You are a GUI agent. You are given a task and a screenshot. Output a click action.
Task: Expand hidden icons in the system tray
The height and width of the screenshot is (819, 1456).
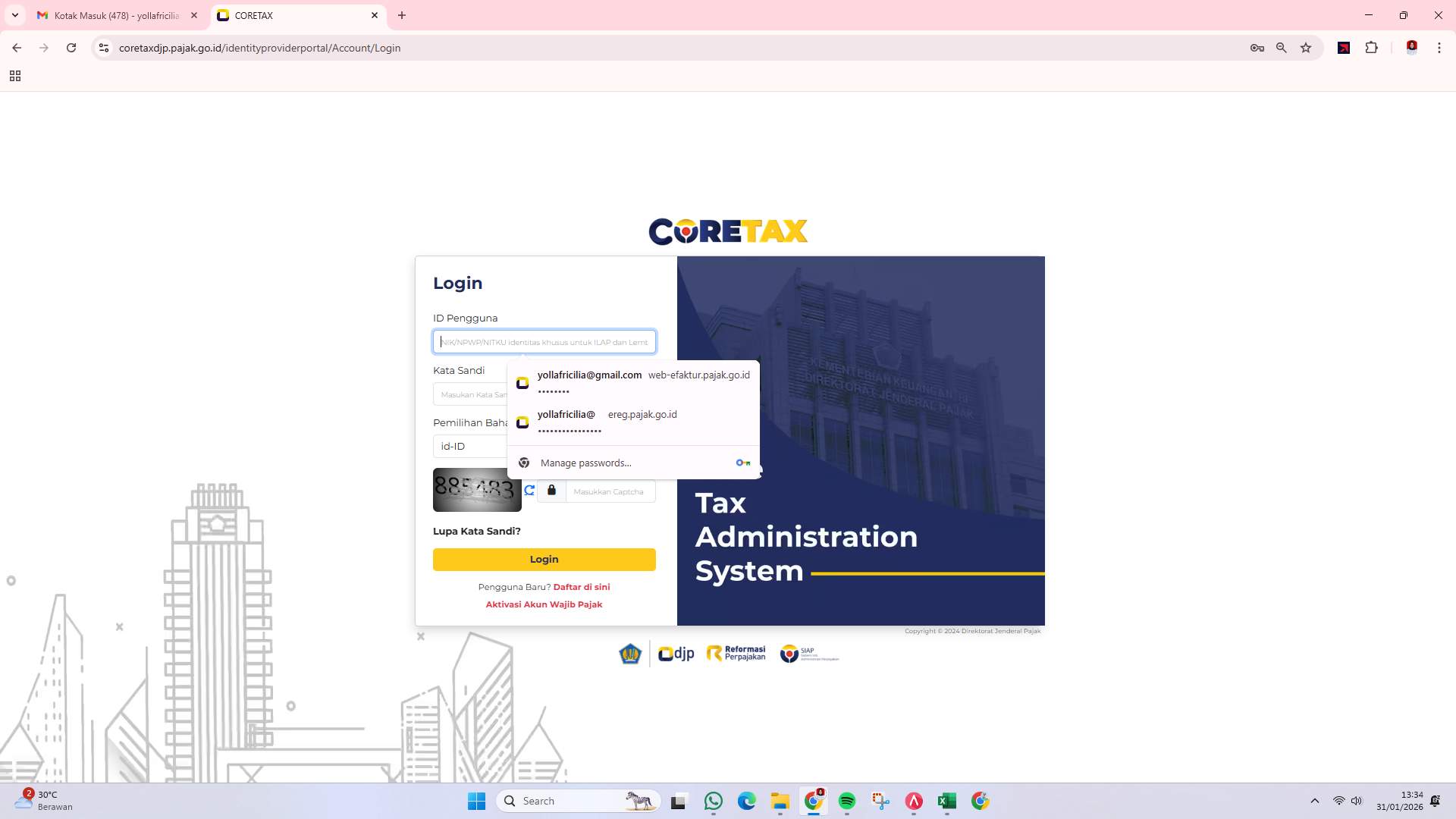(x=1314, y=801)
